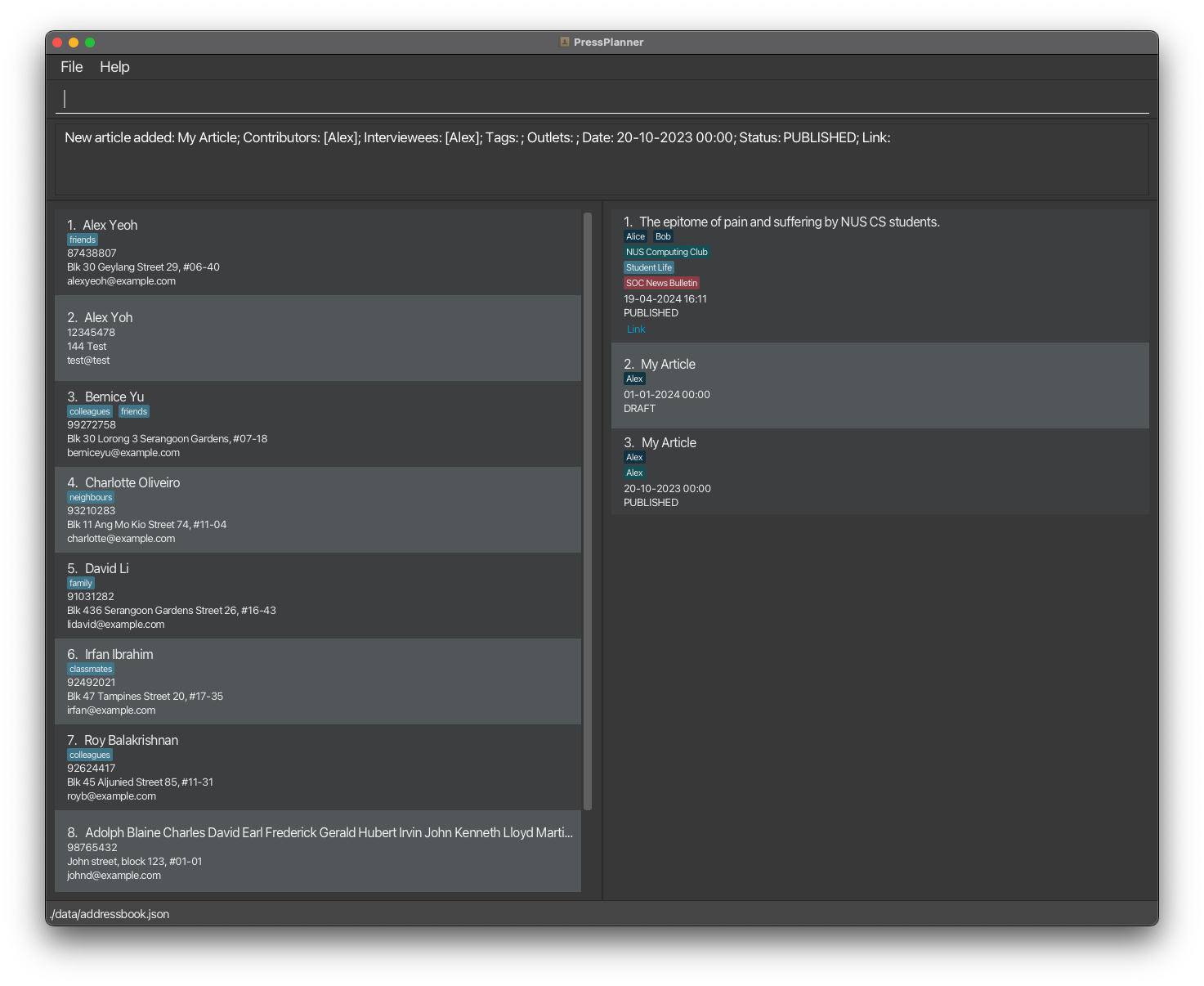Click the SOC News Bulletin outlet tag
Image resolution: width=1204 pixels, height=986 pixels.
coord(662,283)
